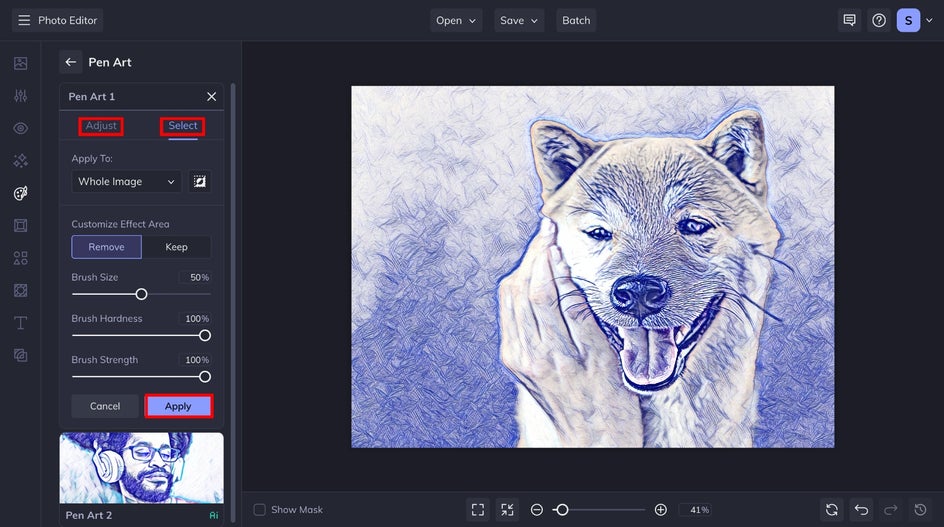This screenshot has width=944, height=527.
Task: Click the Brush Strength 100% value field
Action: [195, 360]
